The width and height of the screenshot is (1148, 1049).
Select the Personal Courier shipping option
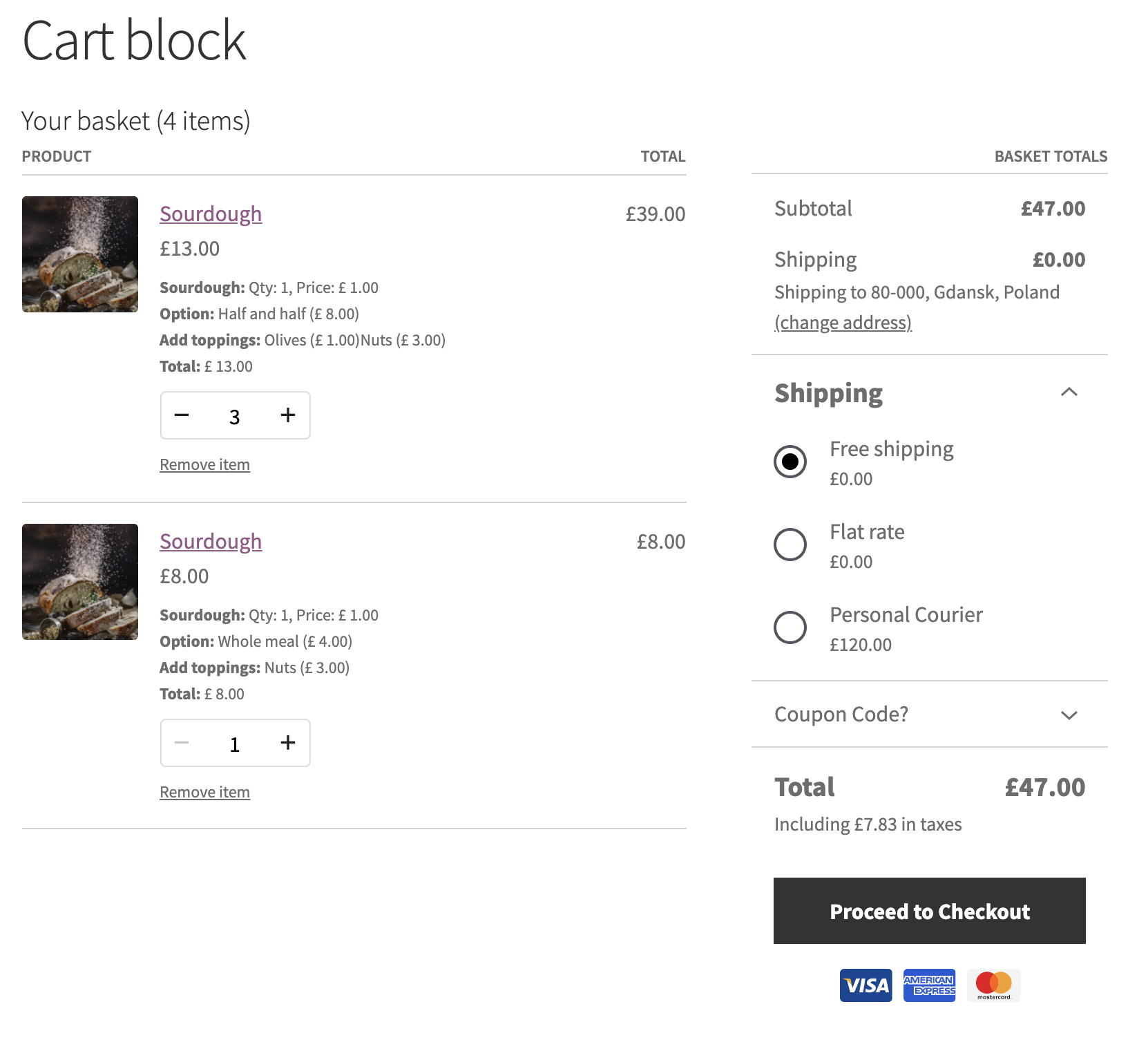tap(790, 627)
